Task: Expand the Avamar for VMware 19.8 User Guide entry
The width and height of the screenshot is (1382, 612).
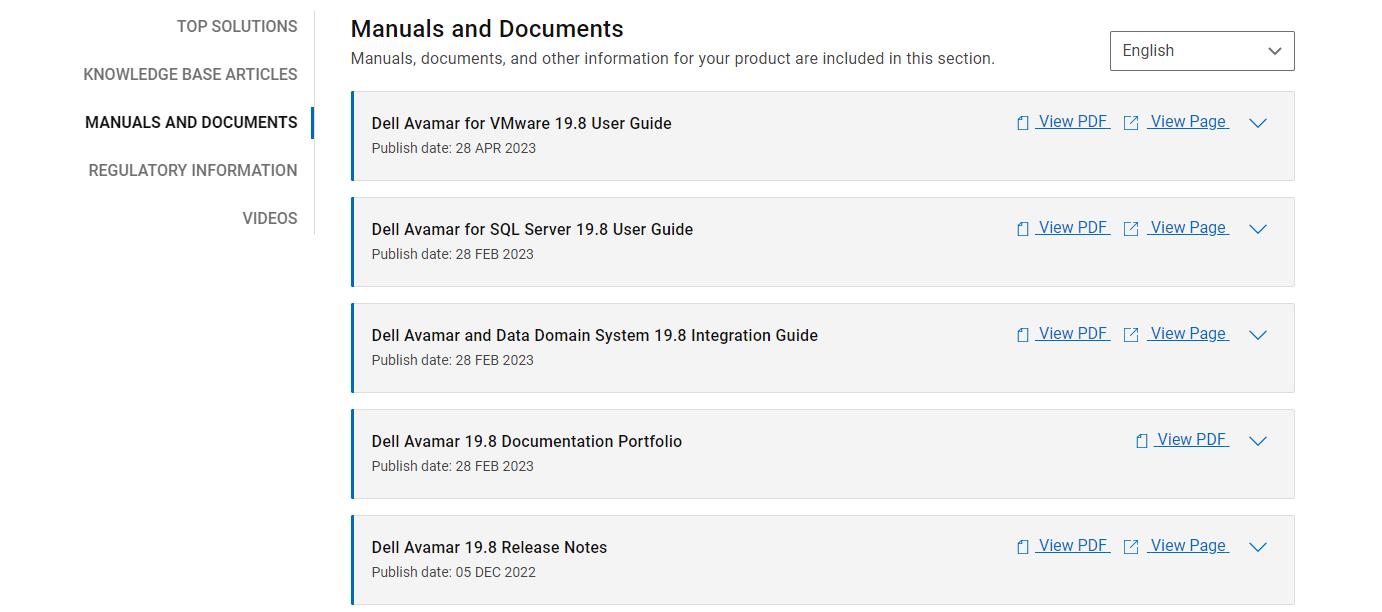Action: tap(1257, 123)
